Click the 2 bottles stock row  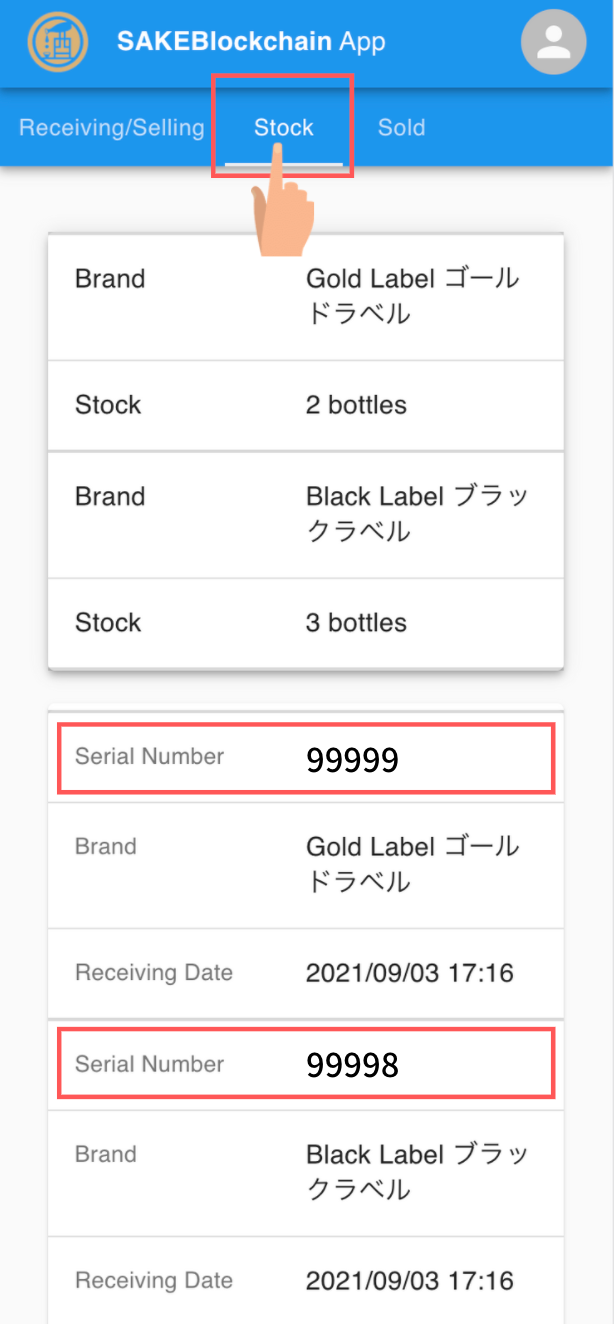(x=306, y=405)
